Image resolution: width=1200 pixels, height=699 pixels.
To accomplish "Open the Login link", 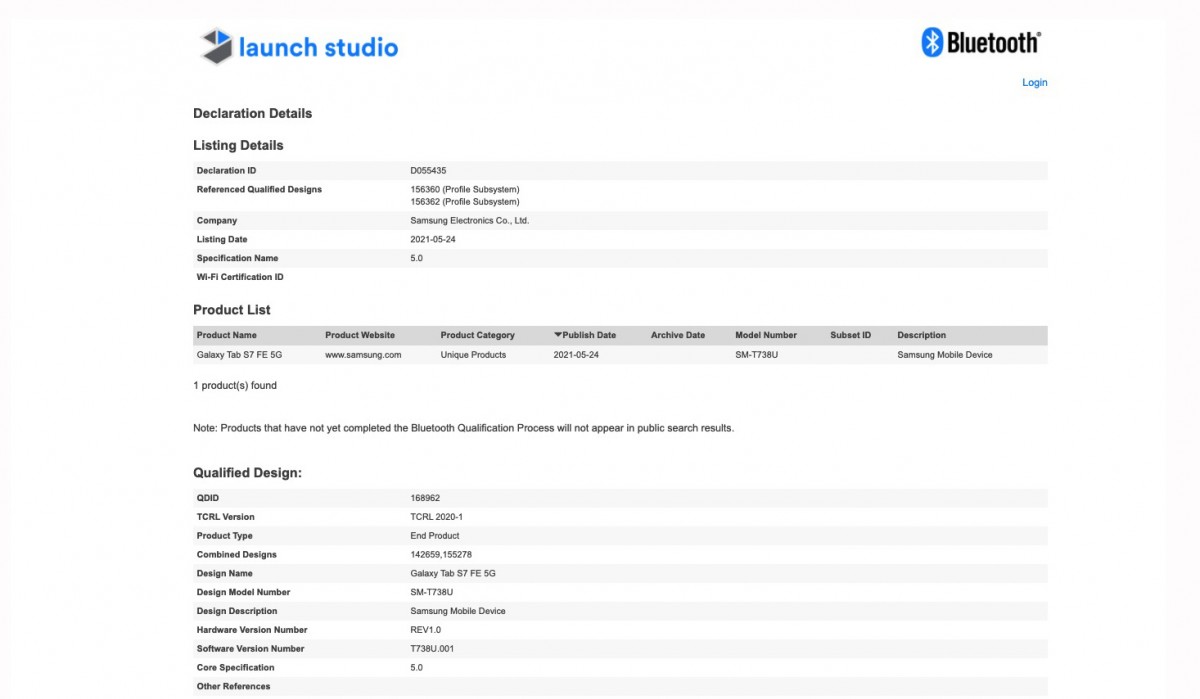I will 1034,83.
